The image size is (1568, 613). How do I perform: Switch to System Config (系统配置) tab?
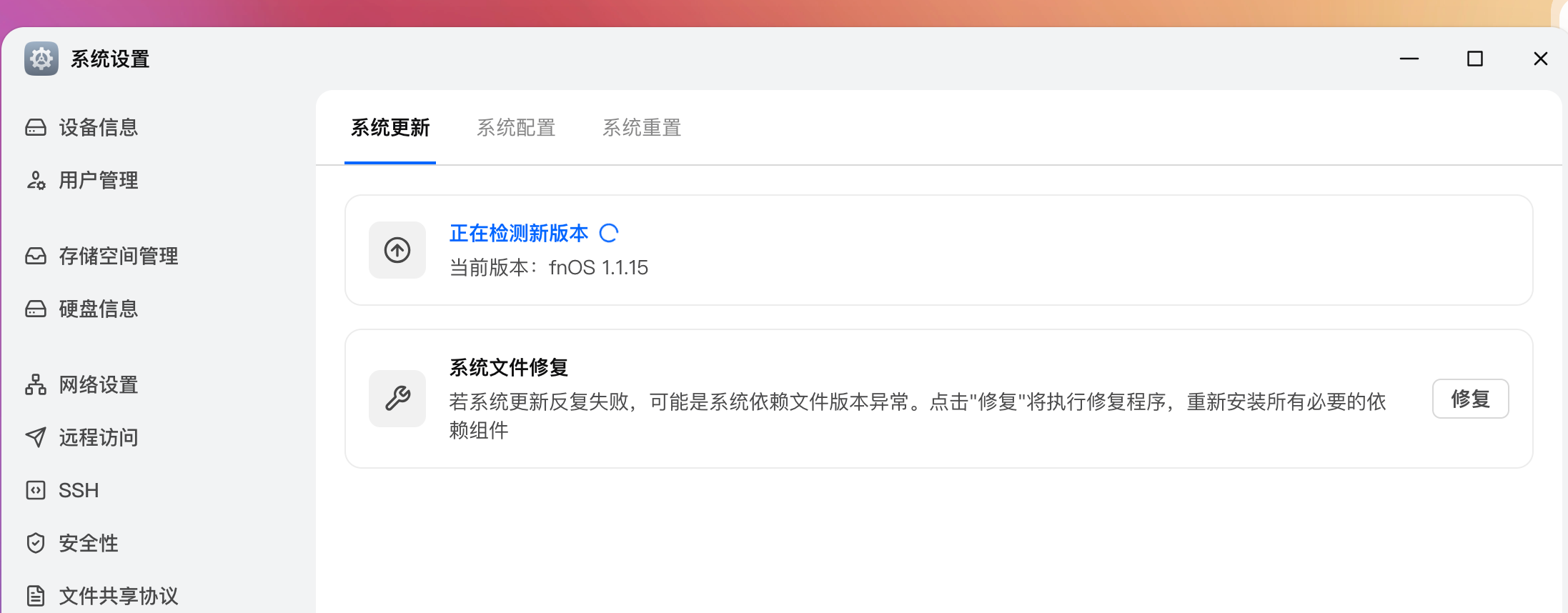pyautogui.click(x=516, y=128)
